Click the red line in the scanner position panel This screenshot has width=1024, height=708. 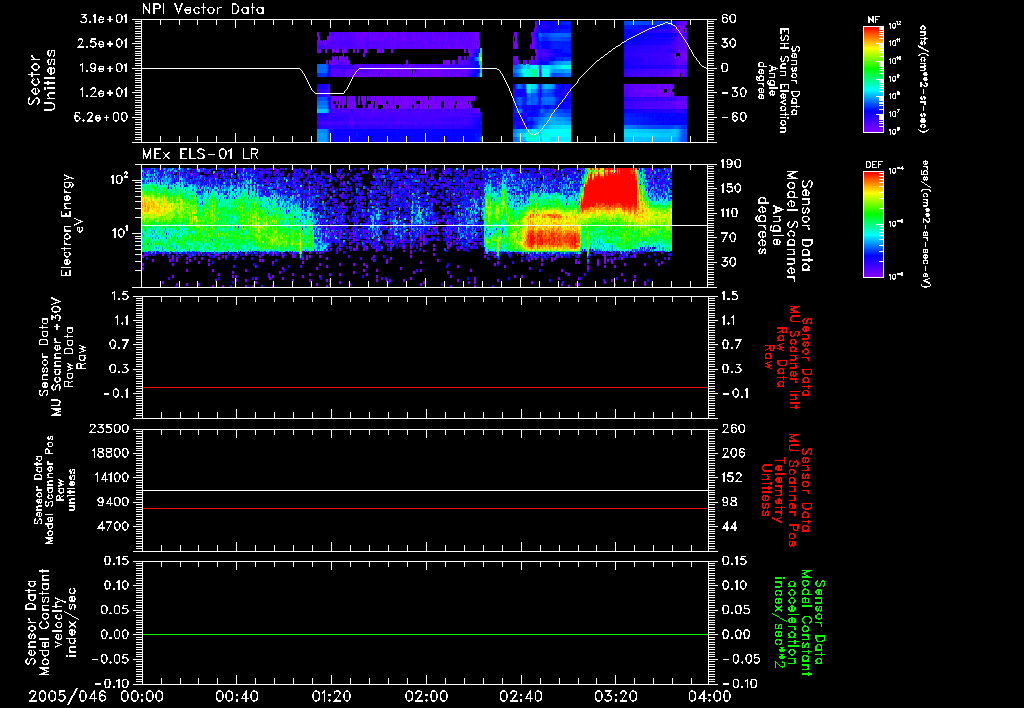point(425,508)
